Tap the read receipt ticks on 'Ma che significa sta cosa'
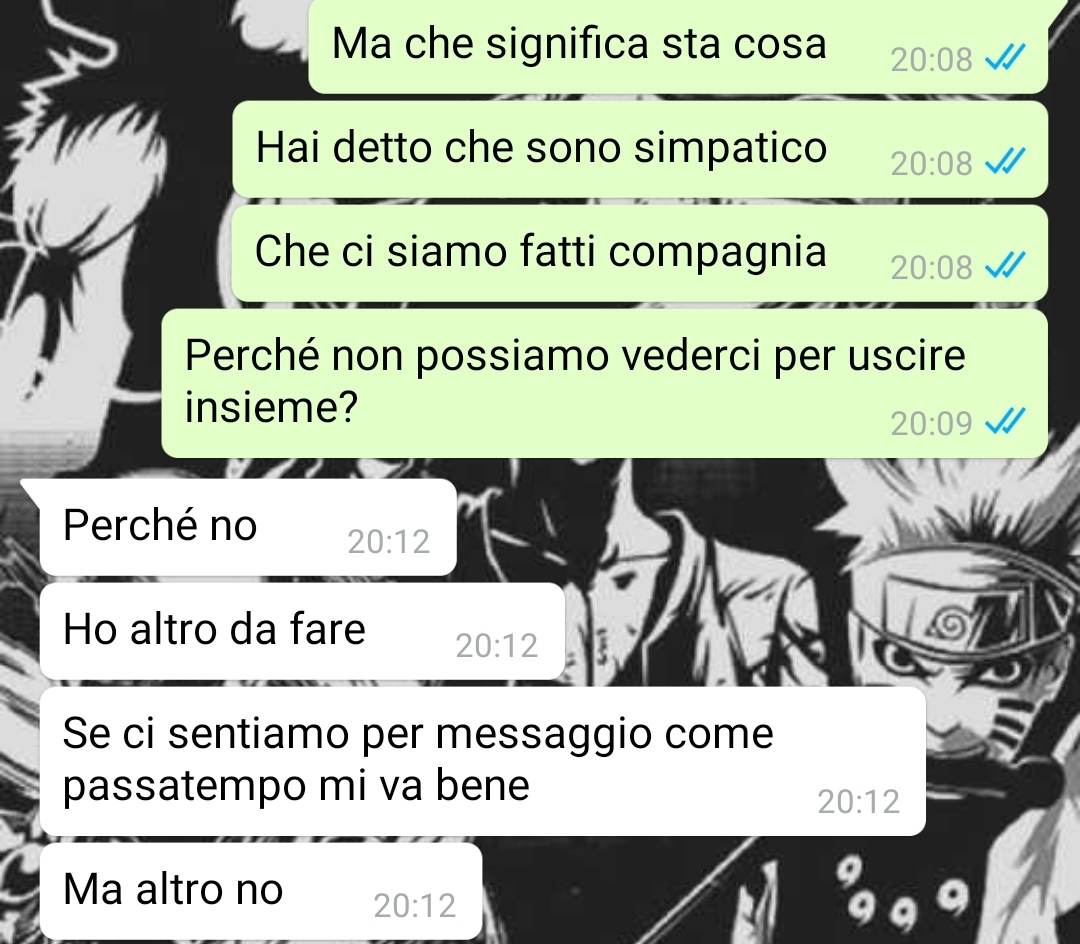The image size is (1080, 944). pyautogui.click(x=1006, y=58)
